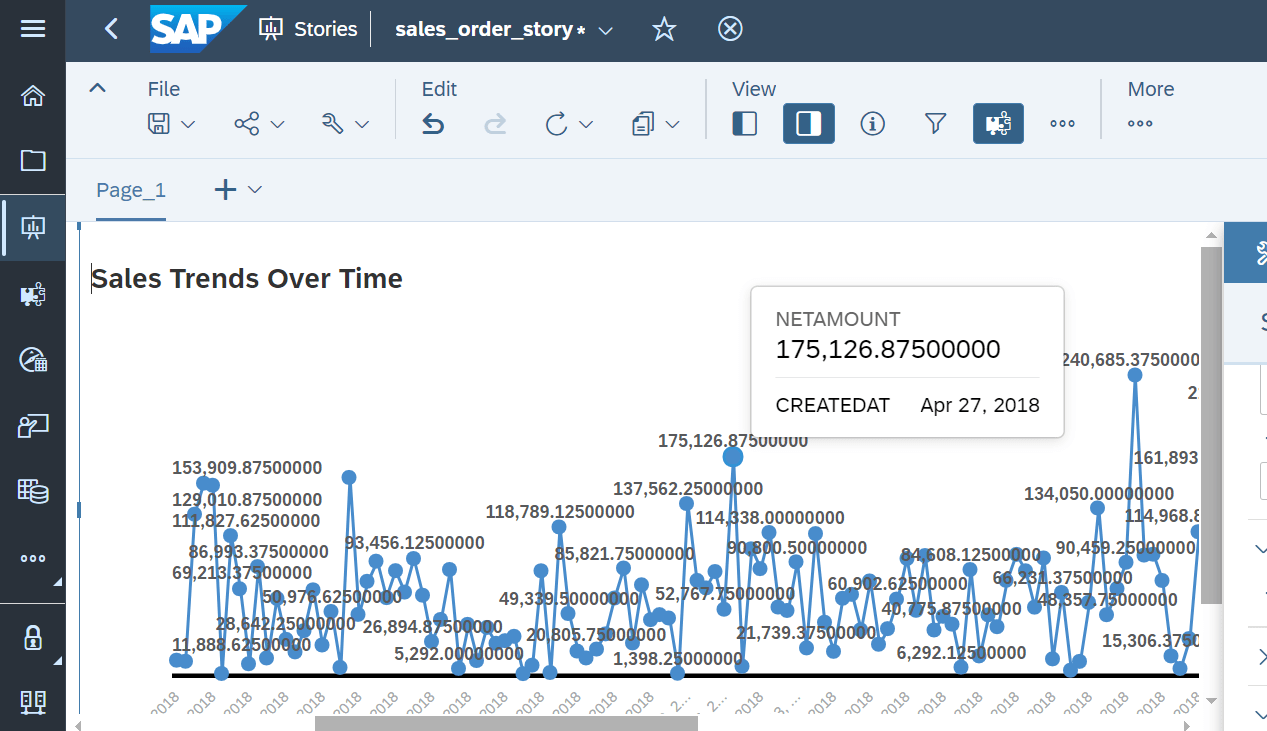Open the Modeler database icon in sidebar
Image resolution: width=1267 pixels, height=731 pixels.
point(32,491)
